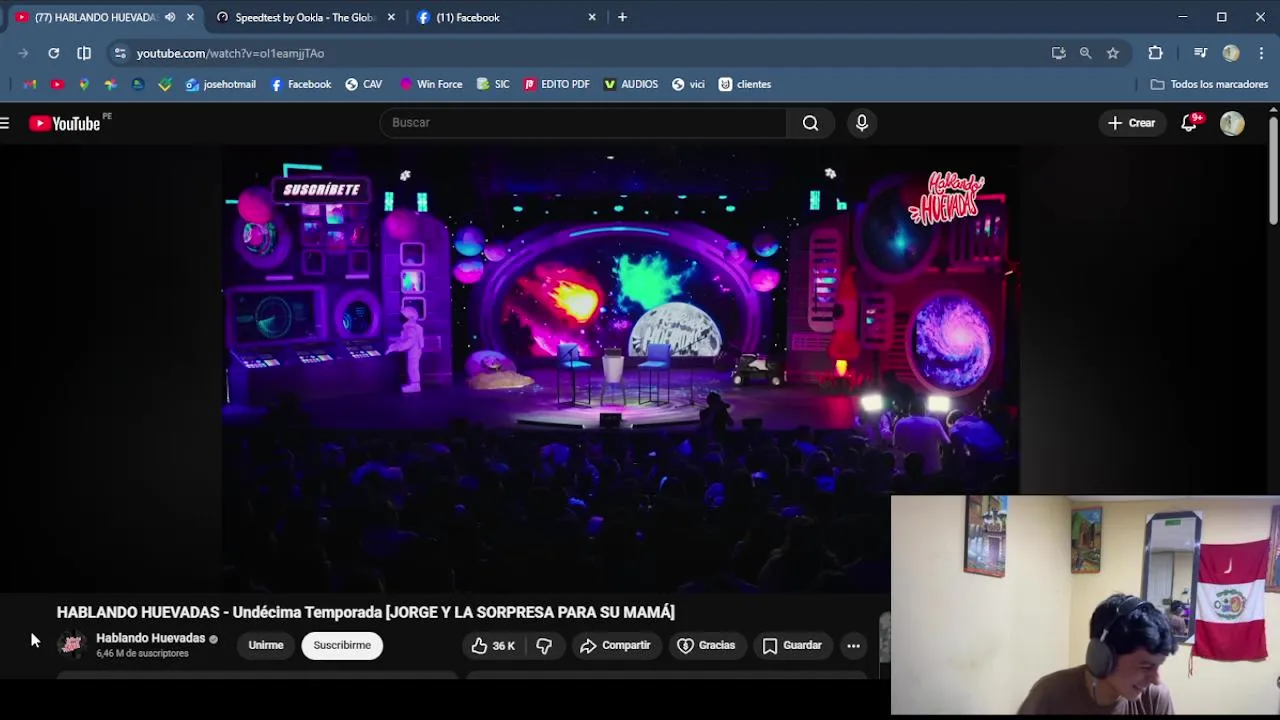Open the zoom magnifier in address bar

pos(1086,53)
